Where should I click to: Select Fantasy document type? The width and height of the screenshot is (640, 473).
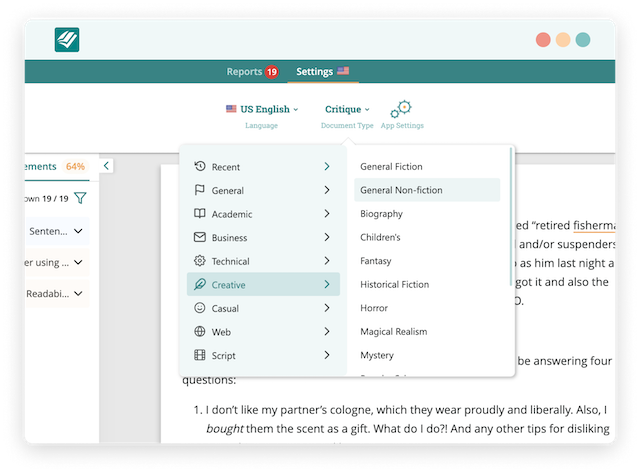coord(427,261)
